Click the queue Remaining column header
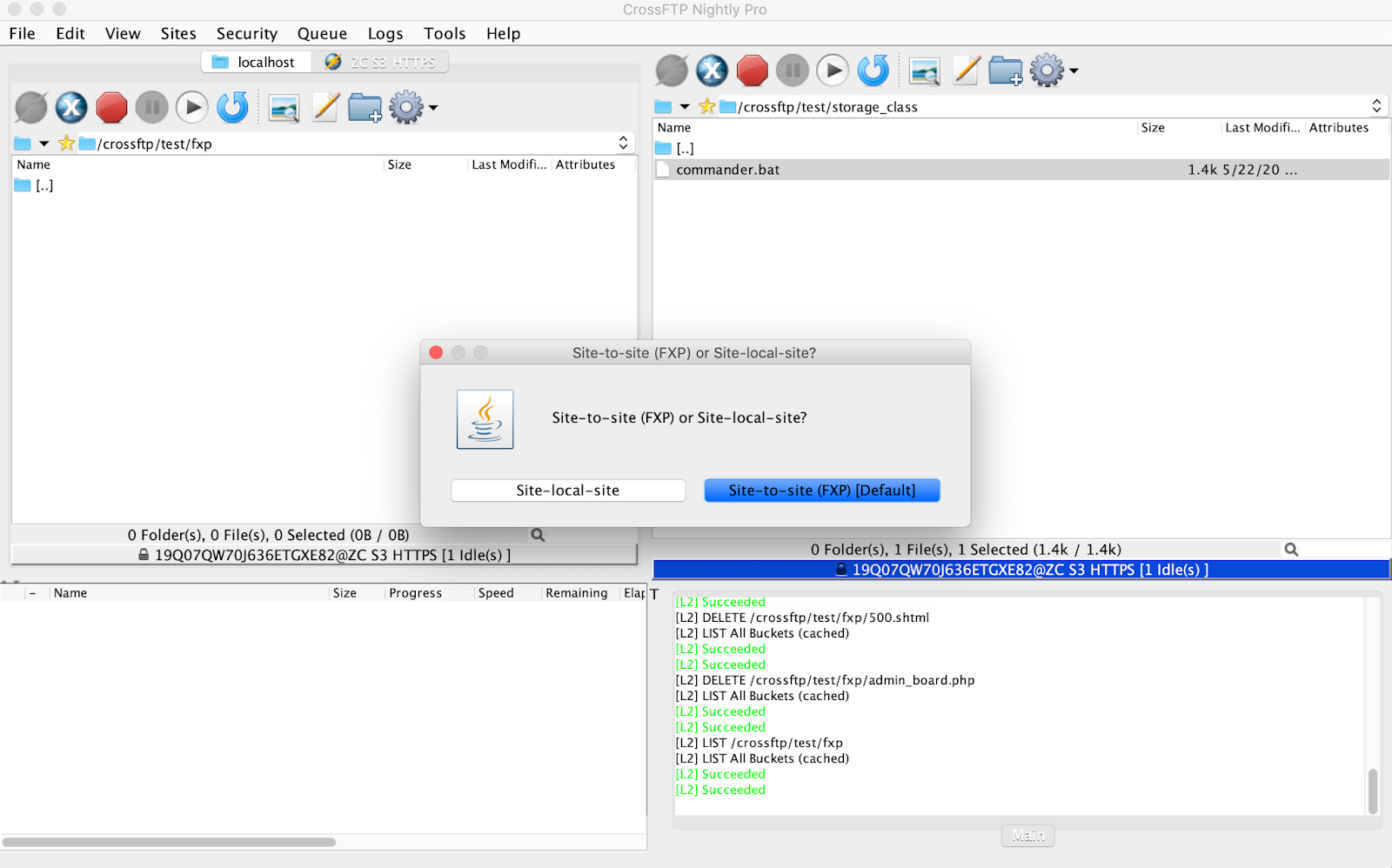This screenshot has width=1392, height=868. [580, 593]
